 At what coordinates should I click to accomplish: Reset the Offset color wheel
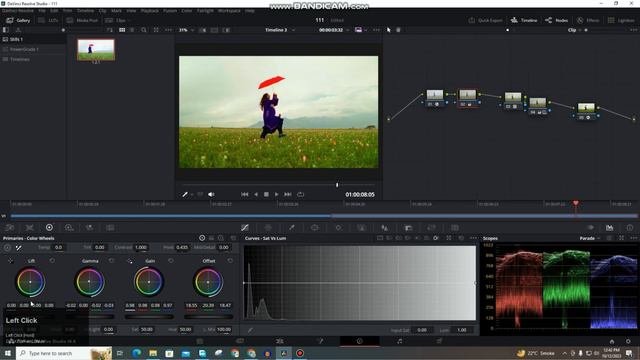coord(230,260)
